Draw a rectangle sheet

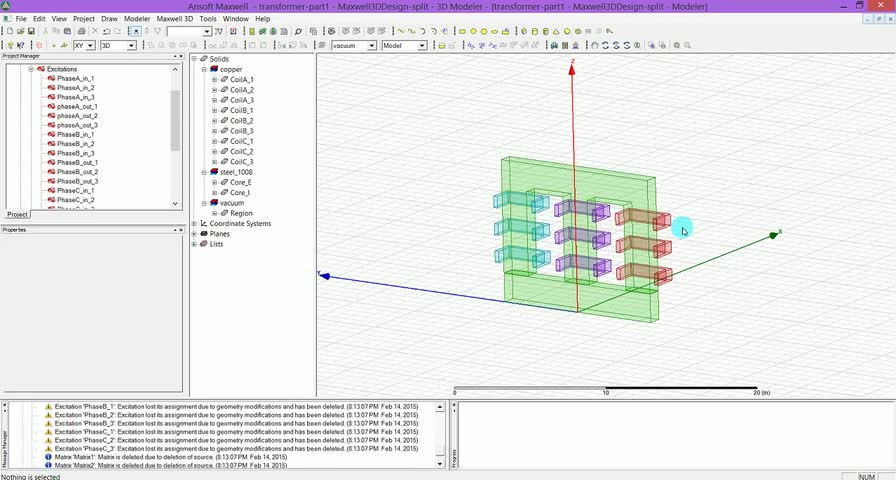pos(462,31)
